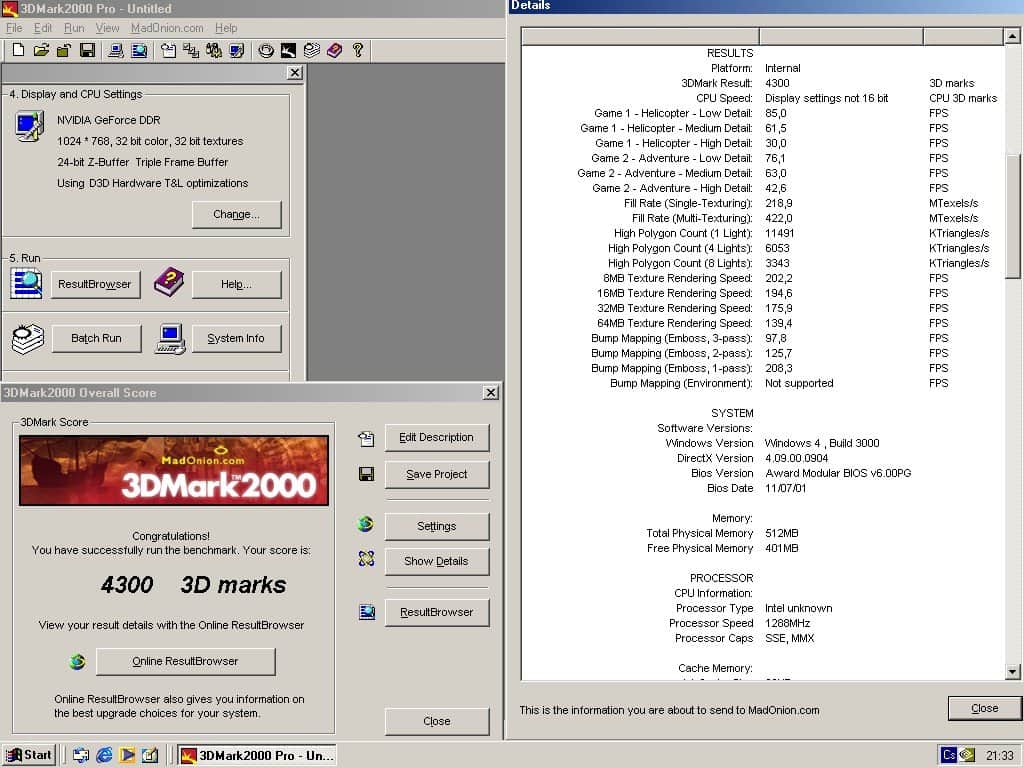1024x768 pixels.
Task: Click the 3DMark2000 MadOnion.com banner image
Action: [x=174, y=471]
